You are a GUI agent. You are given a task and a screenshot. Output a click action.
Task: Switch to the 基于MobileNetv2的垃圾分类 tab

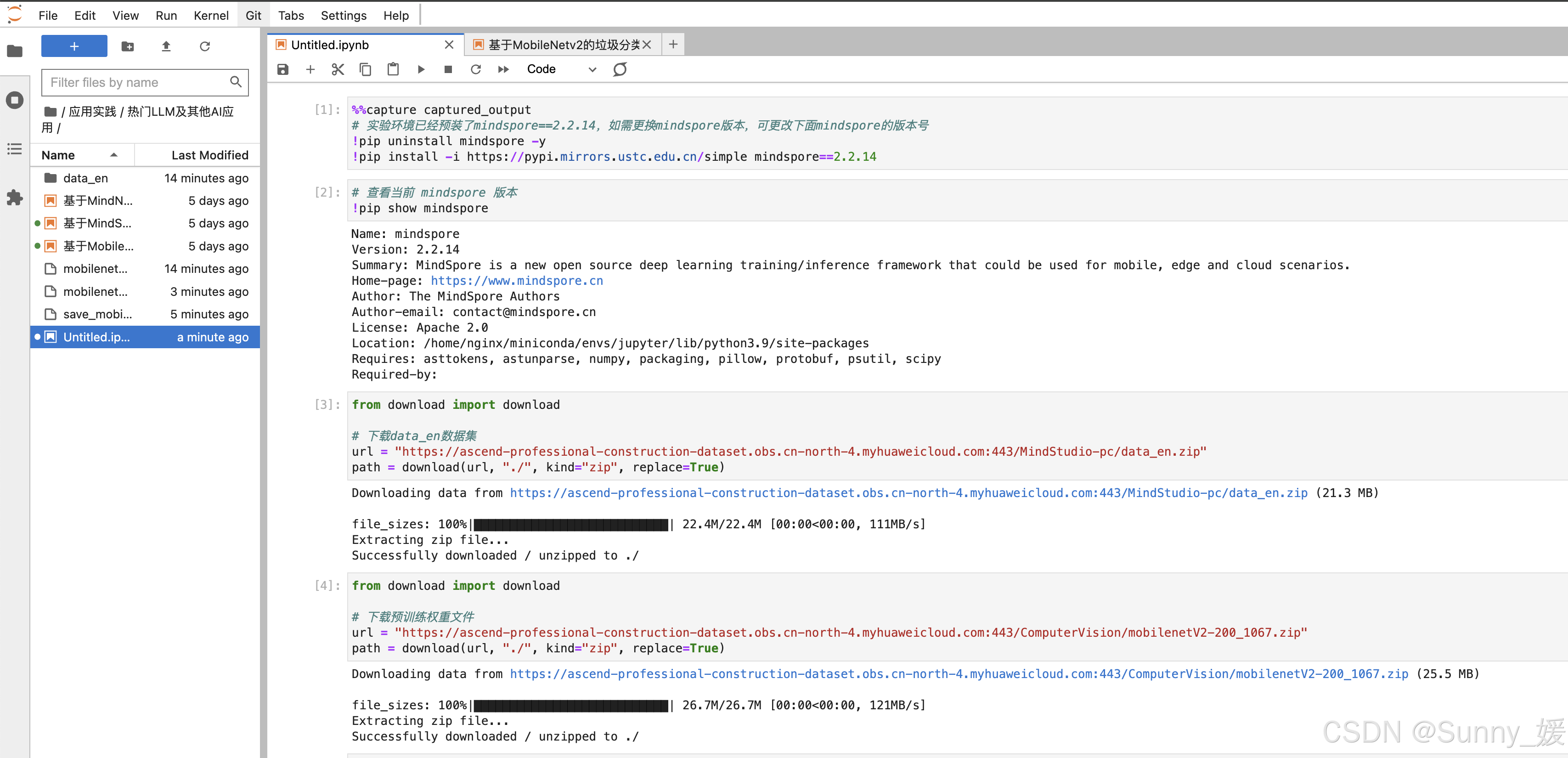563,45
